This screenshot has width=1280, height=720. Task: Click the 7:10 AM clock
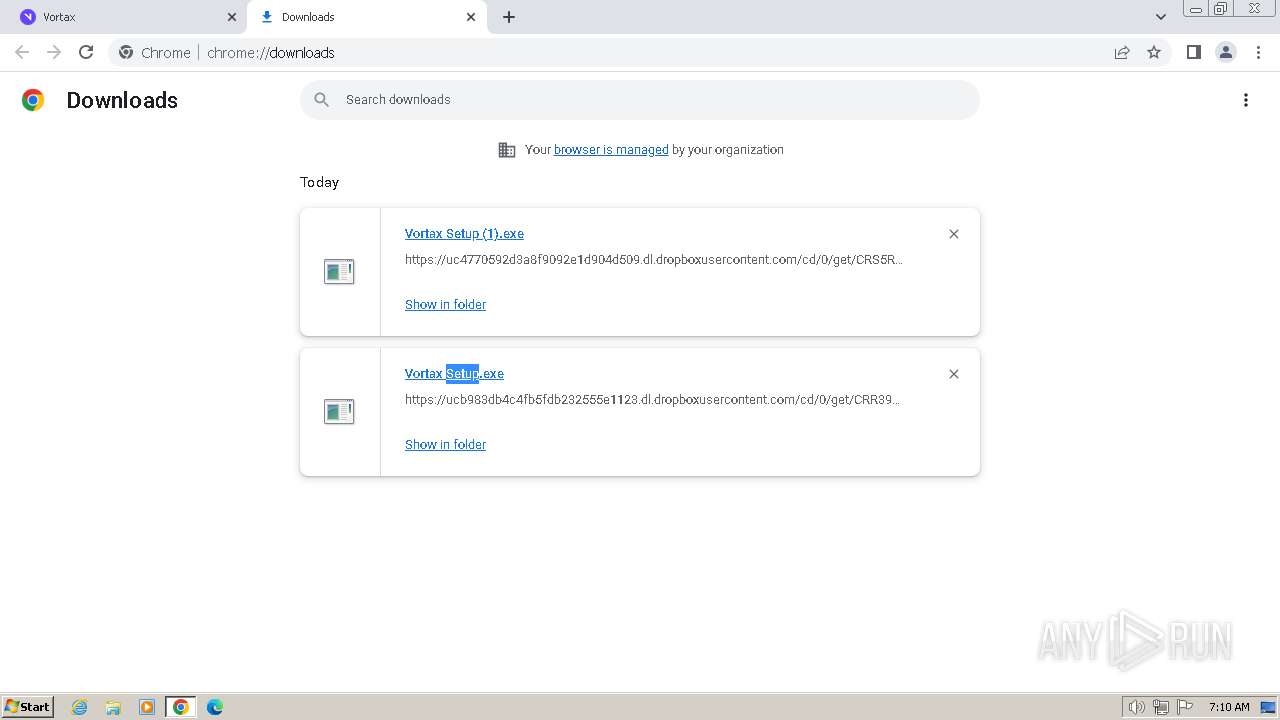(x=1229, y=707)
